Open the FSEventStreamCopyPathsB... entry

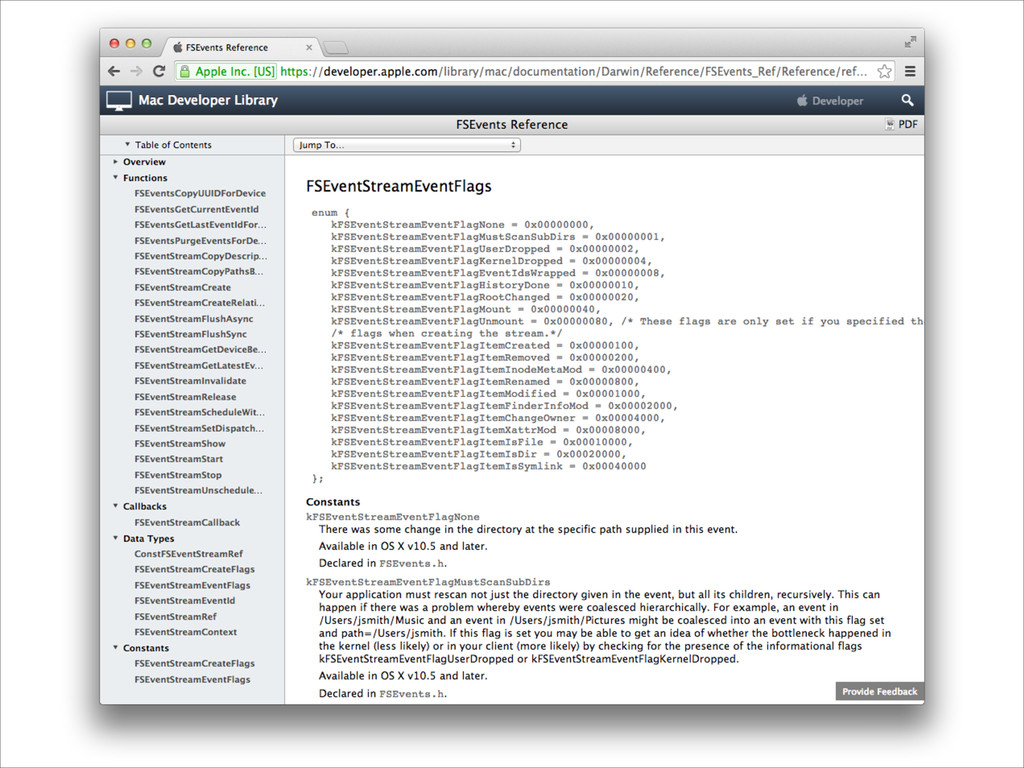pyautogui.click(x=199, y=271)
